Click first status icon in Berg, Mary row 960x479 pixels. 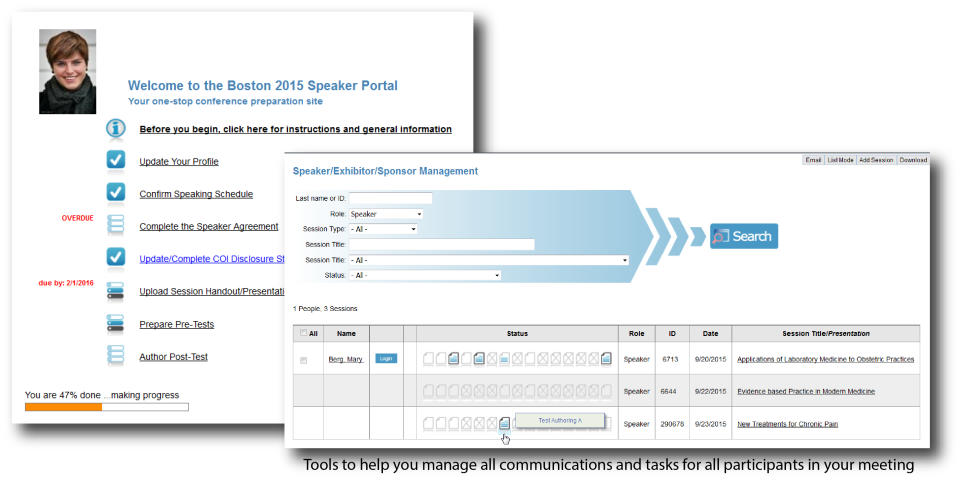[x=428, y=358]
